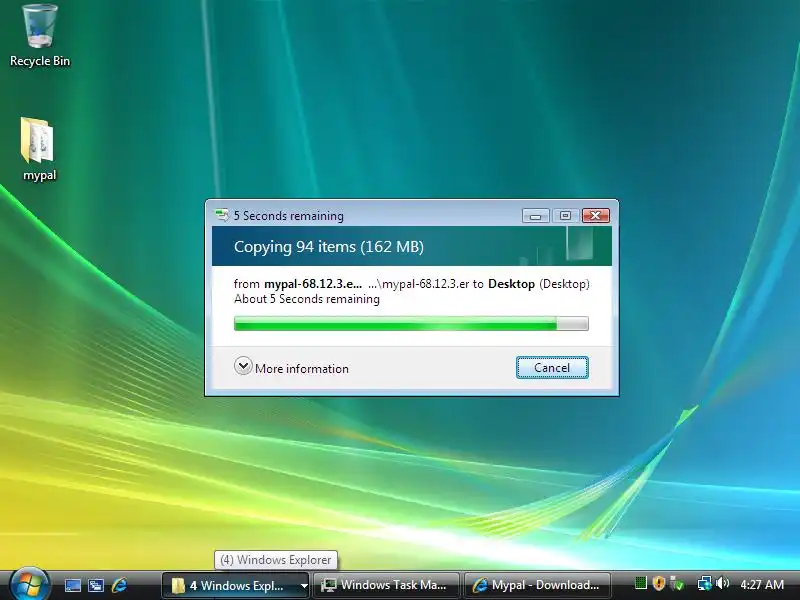Image resolution: width=800 pixels, height=600 pixels.
Task: Click the Windows Start orb
Action: (x=29, y=584)
